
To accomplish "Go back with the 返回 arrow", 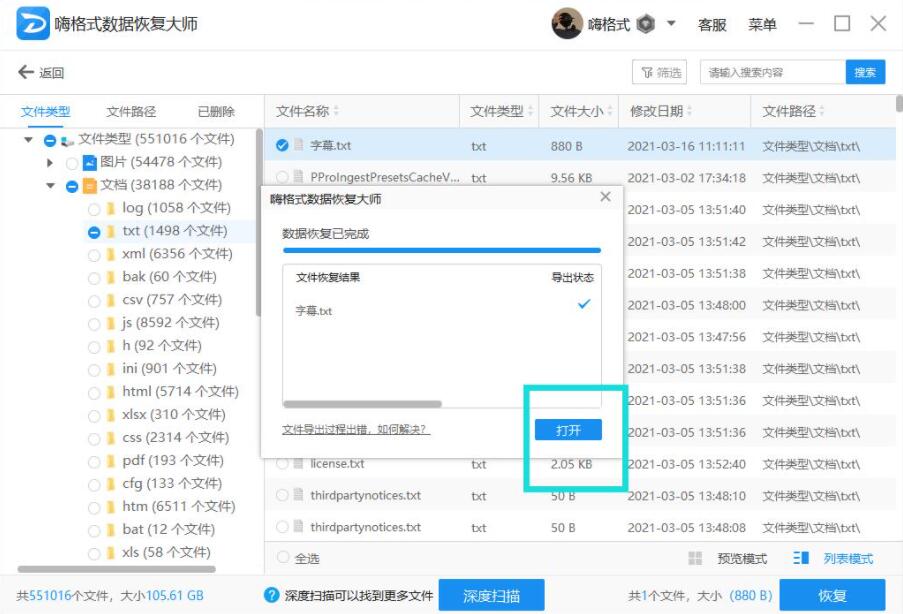I will 41,72.
